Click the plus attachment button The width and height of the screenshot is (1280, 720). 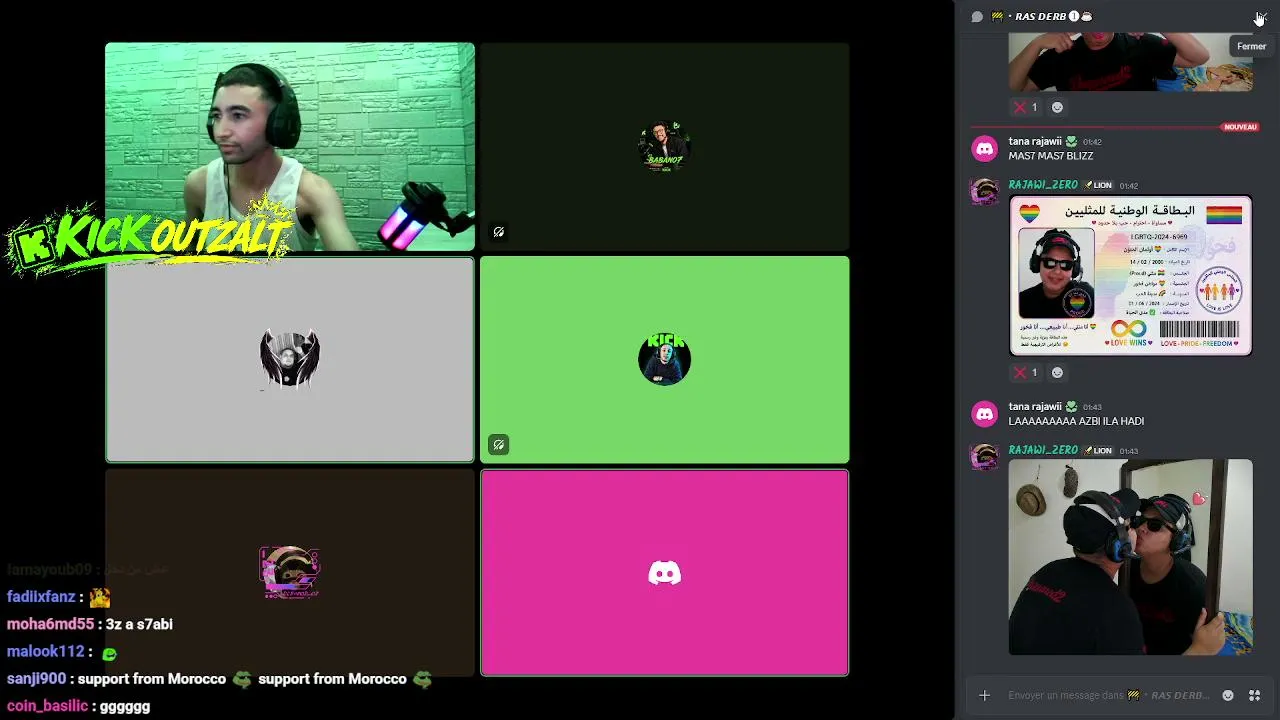pos(984,695)
